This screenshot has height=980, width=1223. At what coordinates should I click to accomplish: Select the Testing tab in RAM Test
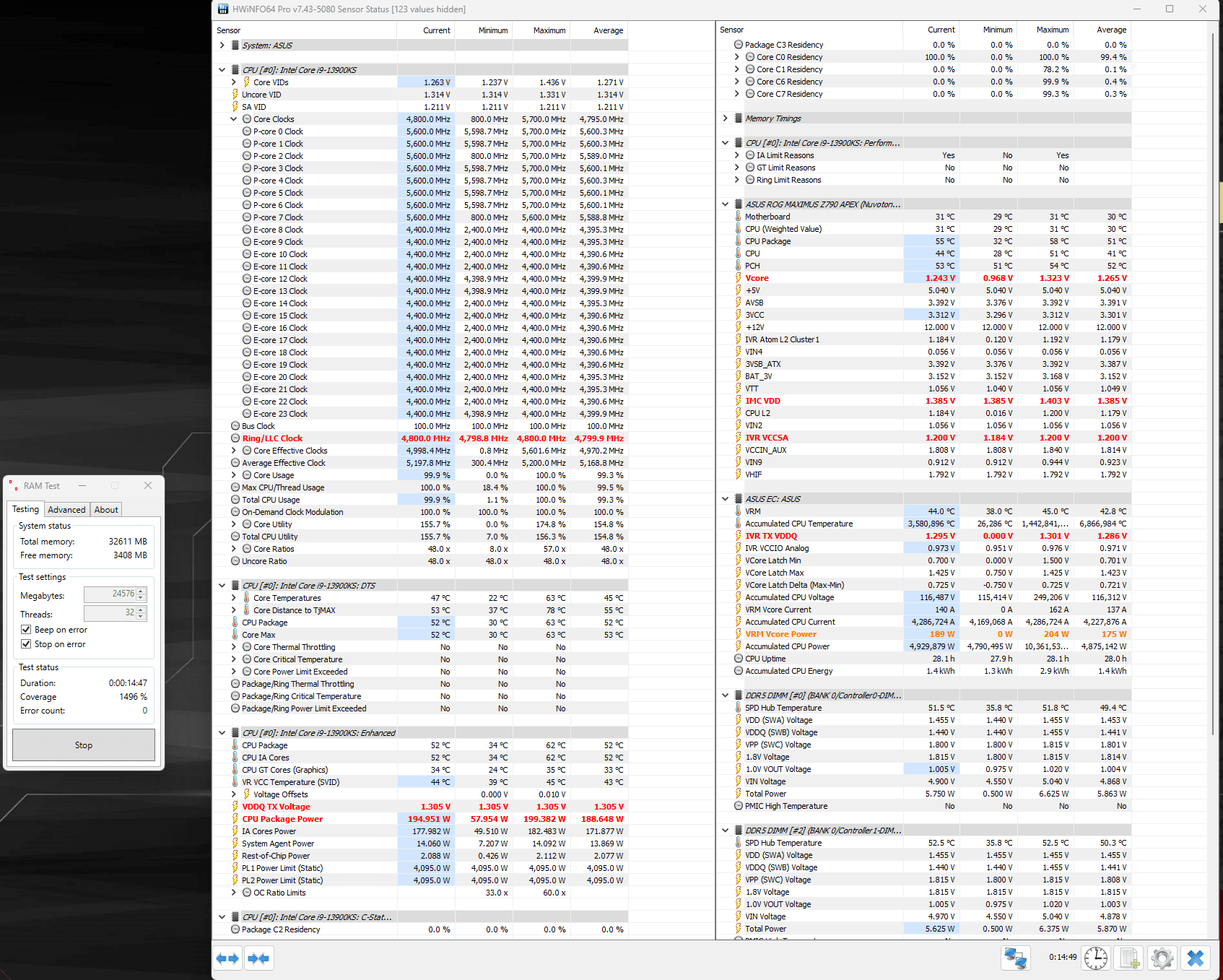coord(26,509)
